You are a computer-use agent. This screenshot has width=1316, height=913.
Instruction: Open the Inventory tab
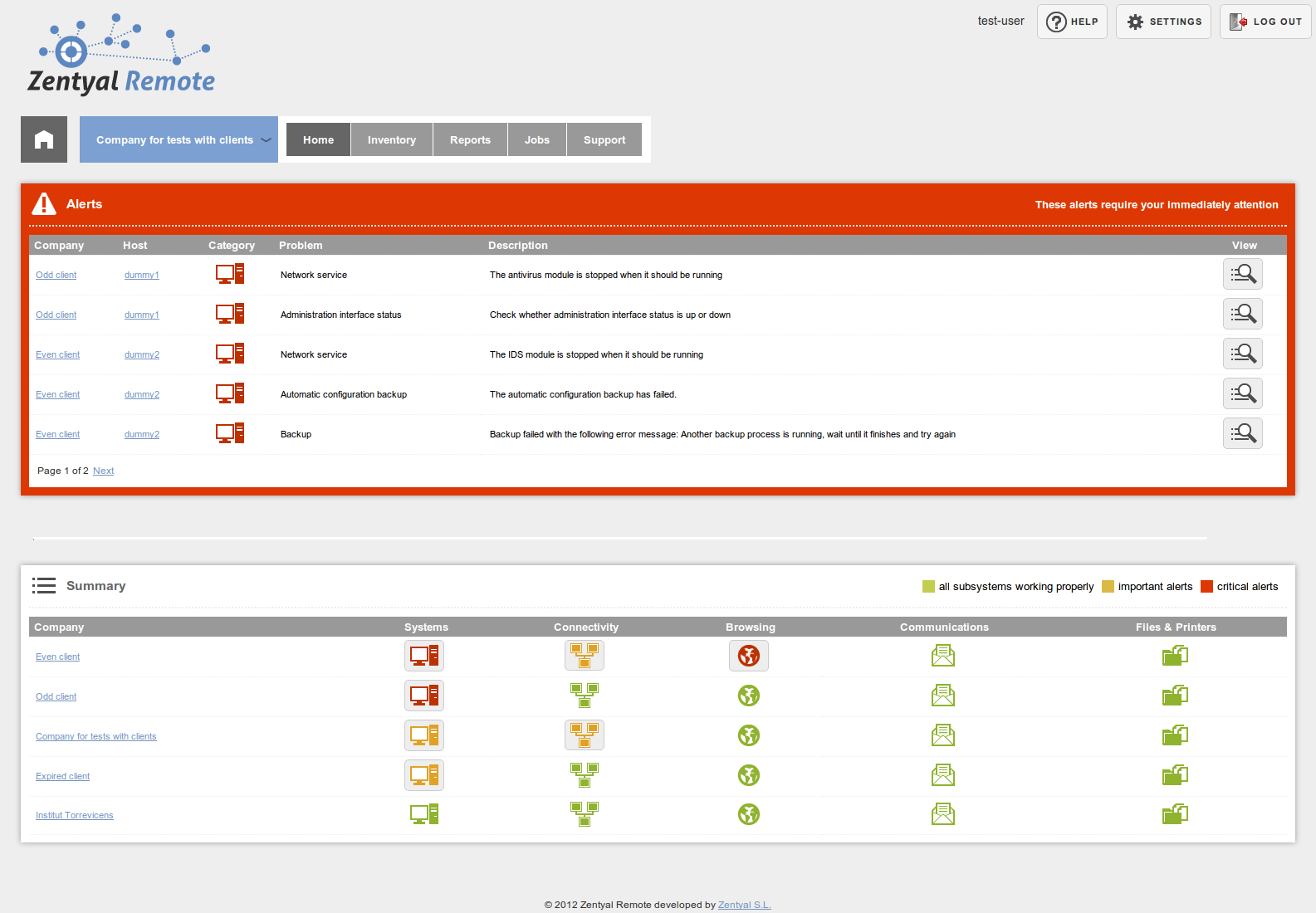pos(392,139)
